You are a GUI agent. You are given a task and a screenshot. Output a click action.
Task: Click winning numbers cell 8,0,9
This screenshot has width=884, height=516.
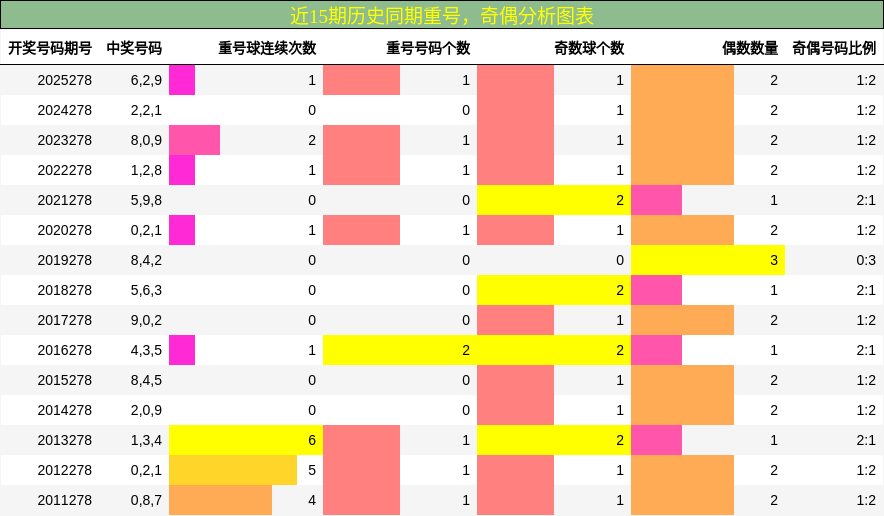tap(146, 140)
